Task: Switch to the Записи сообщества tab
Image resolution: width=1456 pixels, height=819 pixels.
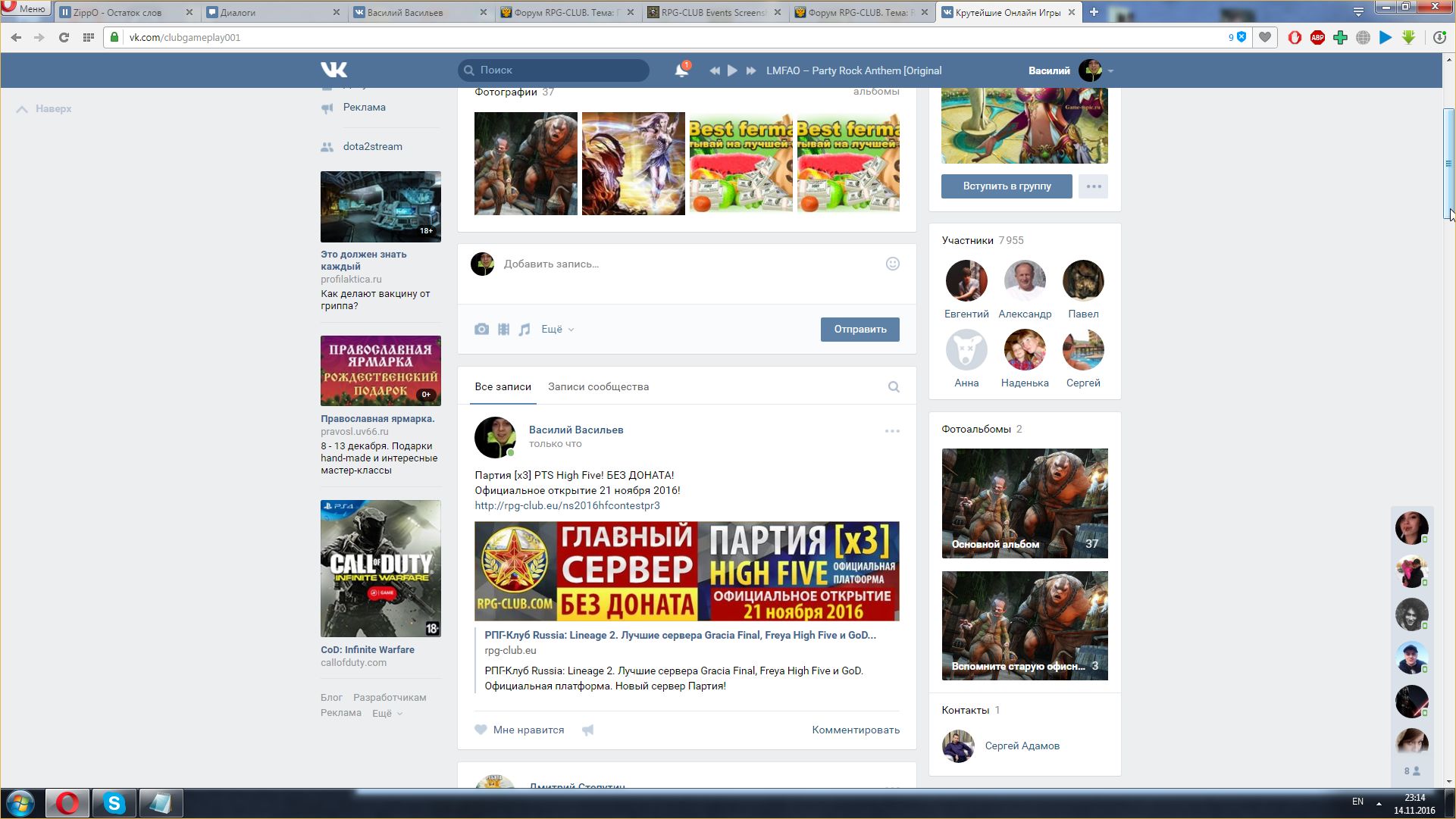Action: coord(598,386)
